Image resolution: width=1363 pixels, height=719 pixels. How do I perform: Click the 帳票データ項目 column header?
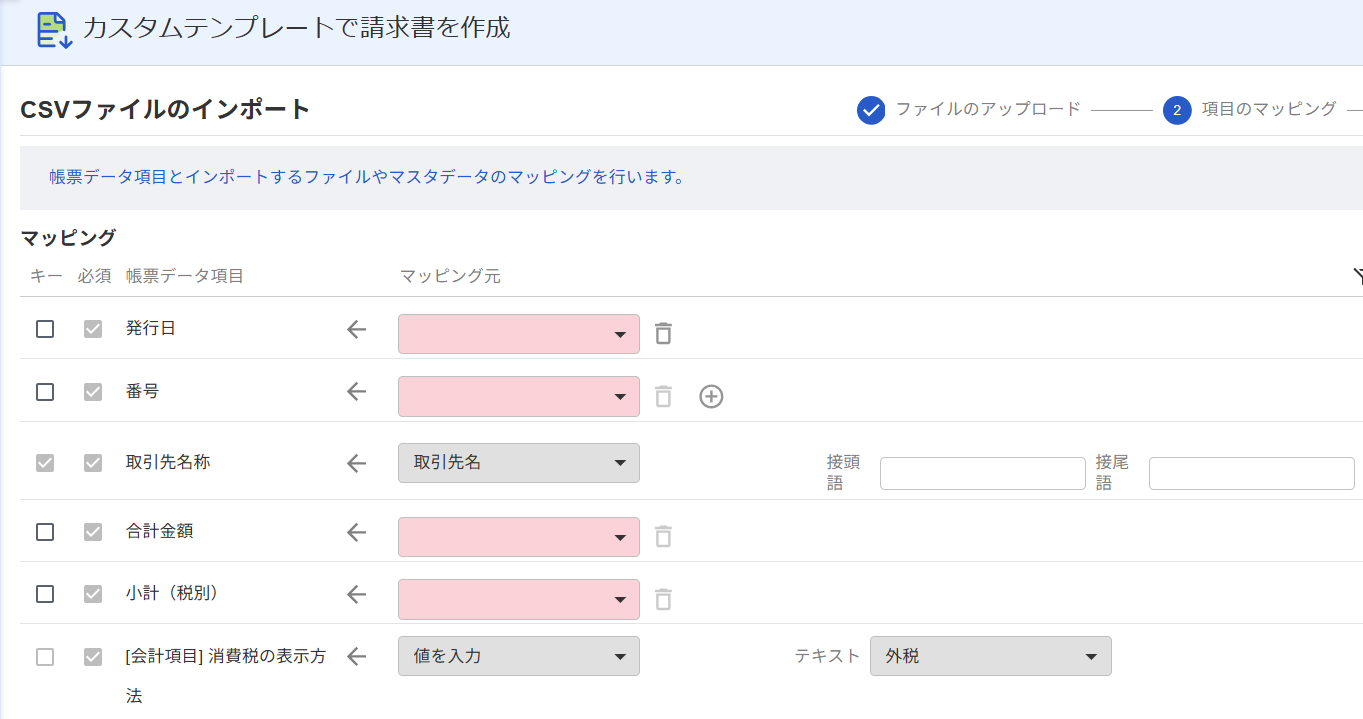pyautogui.click(x=185, y=276)
